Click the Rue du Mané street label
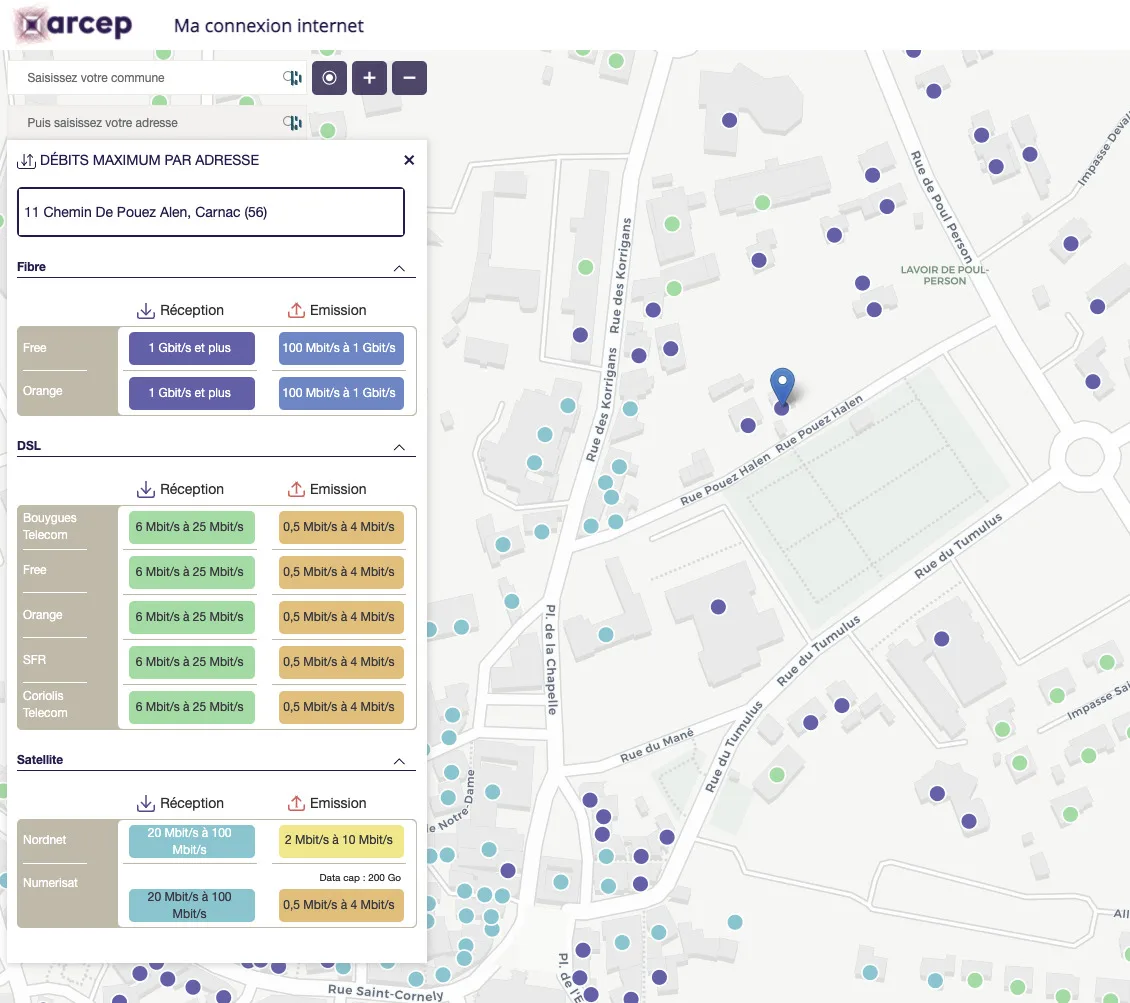The height and width of the screenshot is (1003, 1130). pyautogui.click(x=657, y=745)
